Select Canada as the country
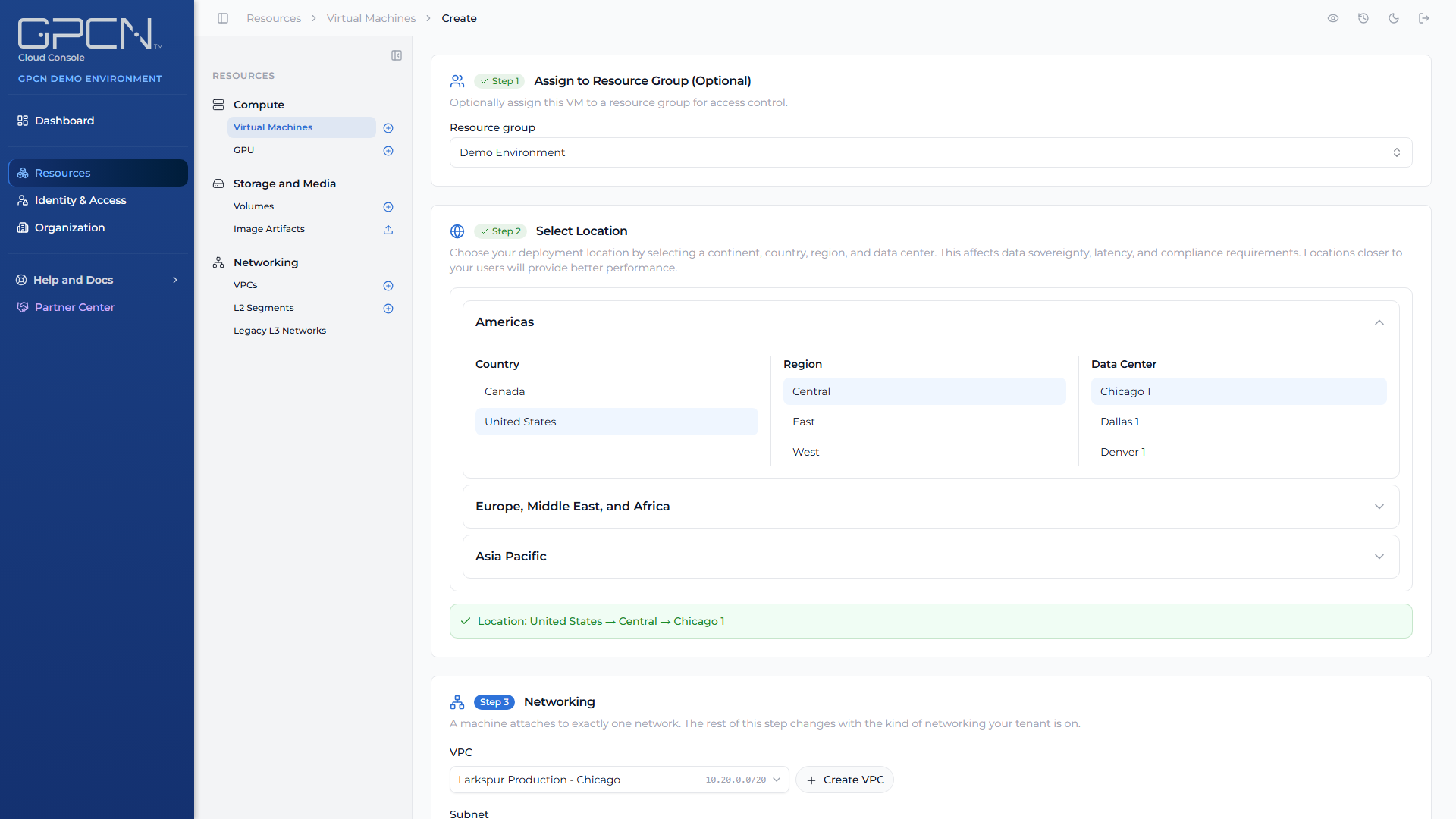 coord(617,391)
